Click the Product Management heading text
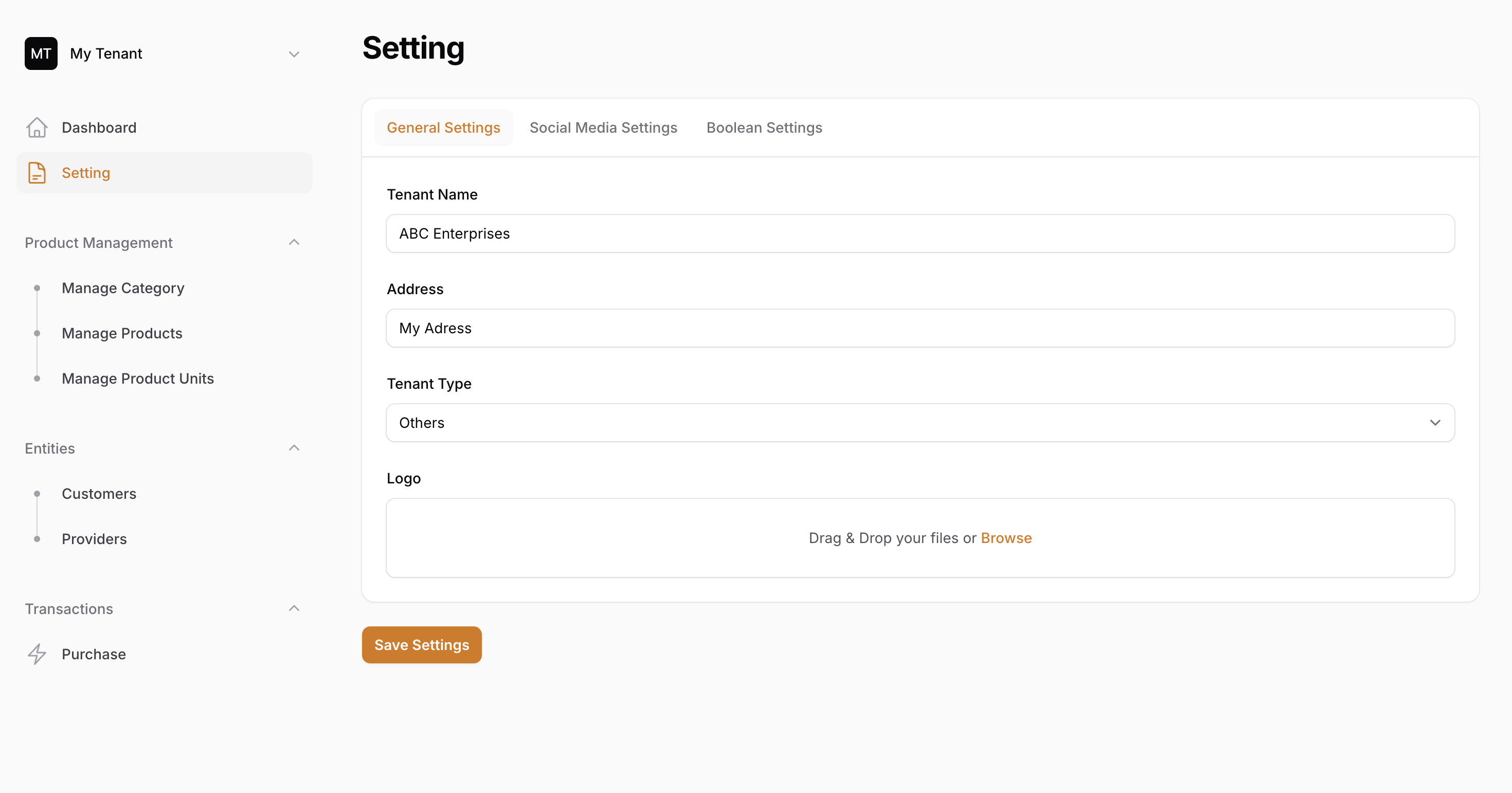The height and width of the screenshot is (793, 1512). click(99, 242)
